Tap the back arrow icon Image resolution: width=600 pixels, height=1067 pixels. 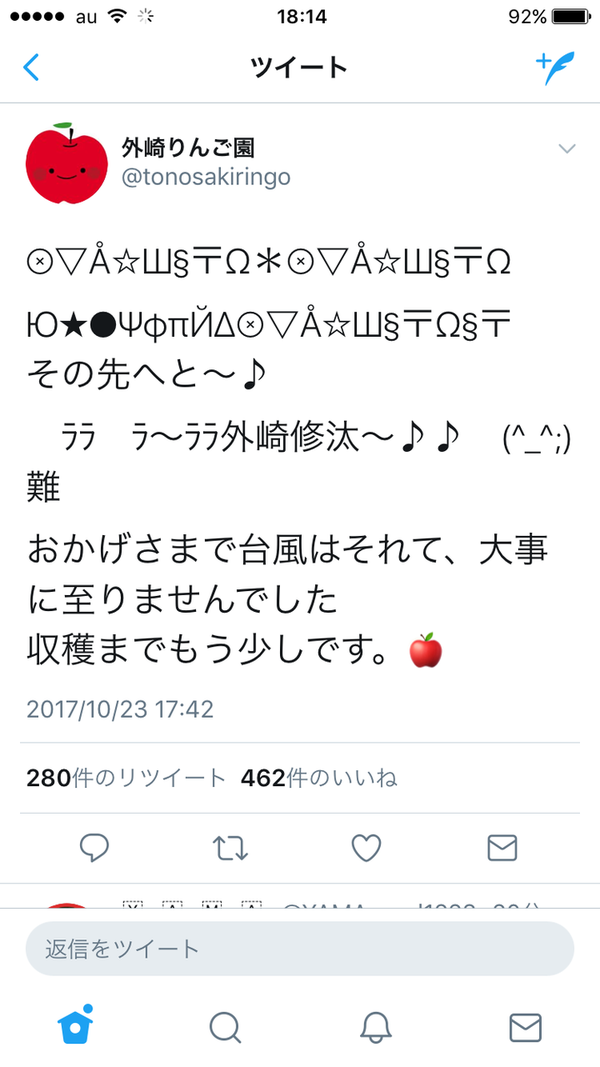(31, 67)
